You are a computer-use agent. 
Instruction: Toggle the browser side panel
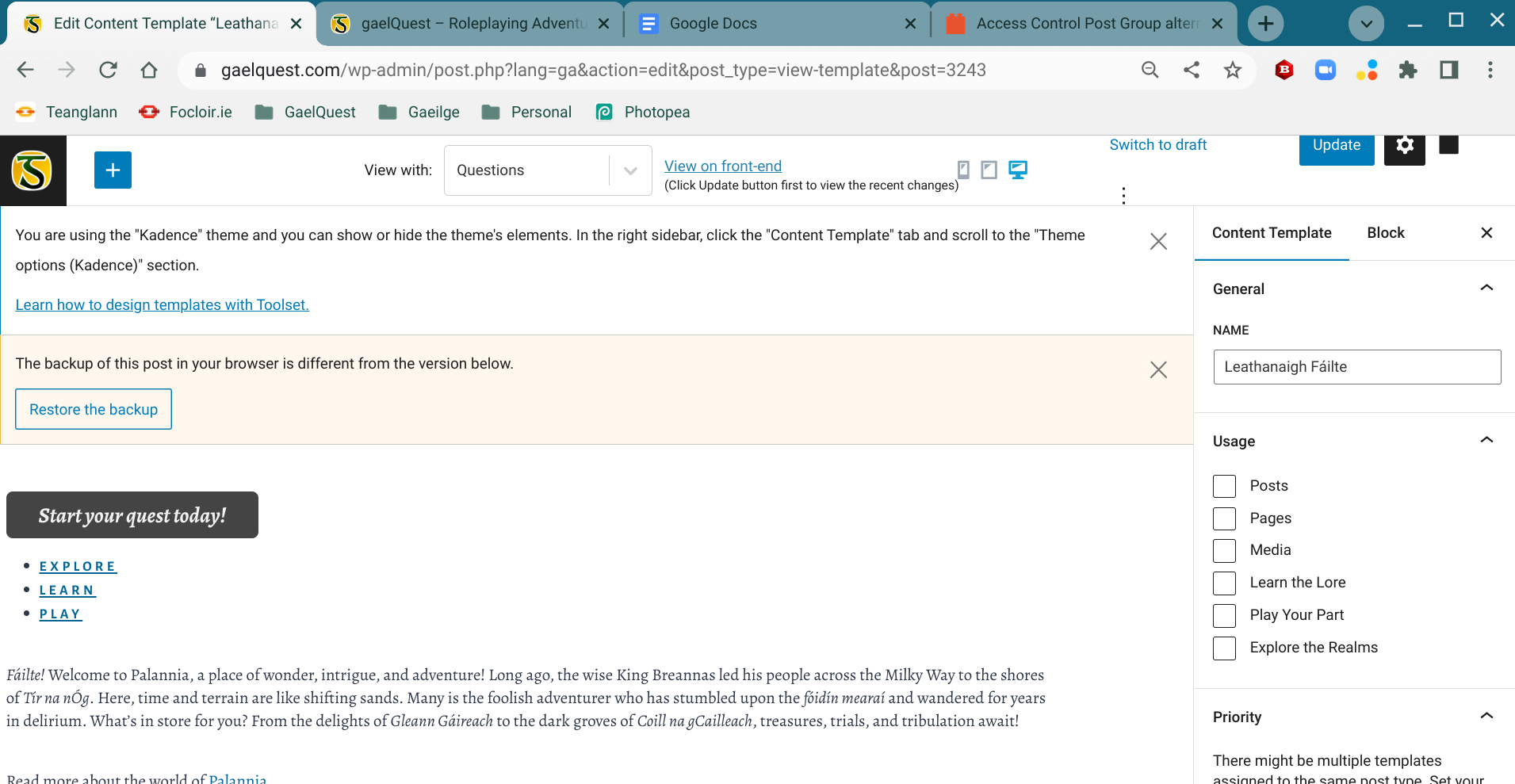click(x=1449, y=70)
